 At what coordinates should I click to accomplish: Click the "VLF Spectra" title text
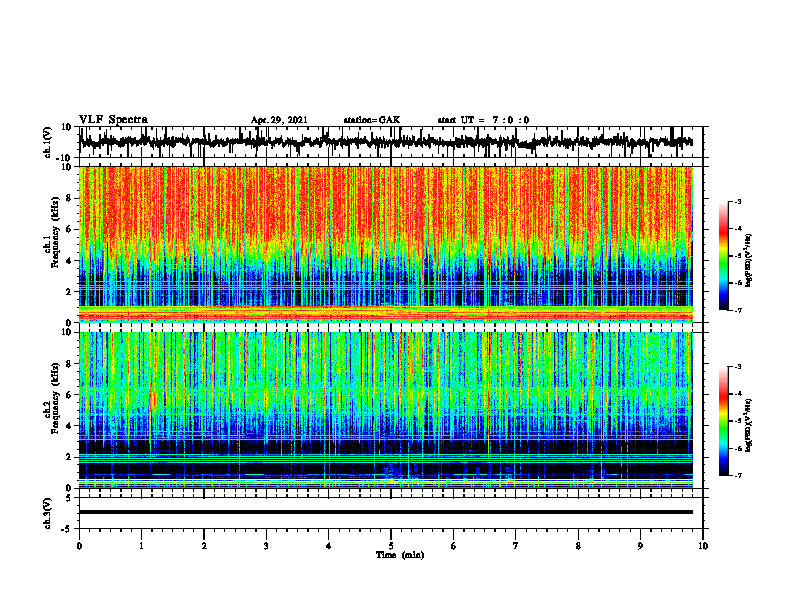[113, 120]
